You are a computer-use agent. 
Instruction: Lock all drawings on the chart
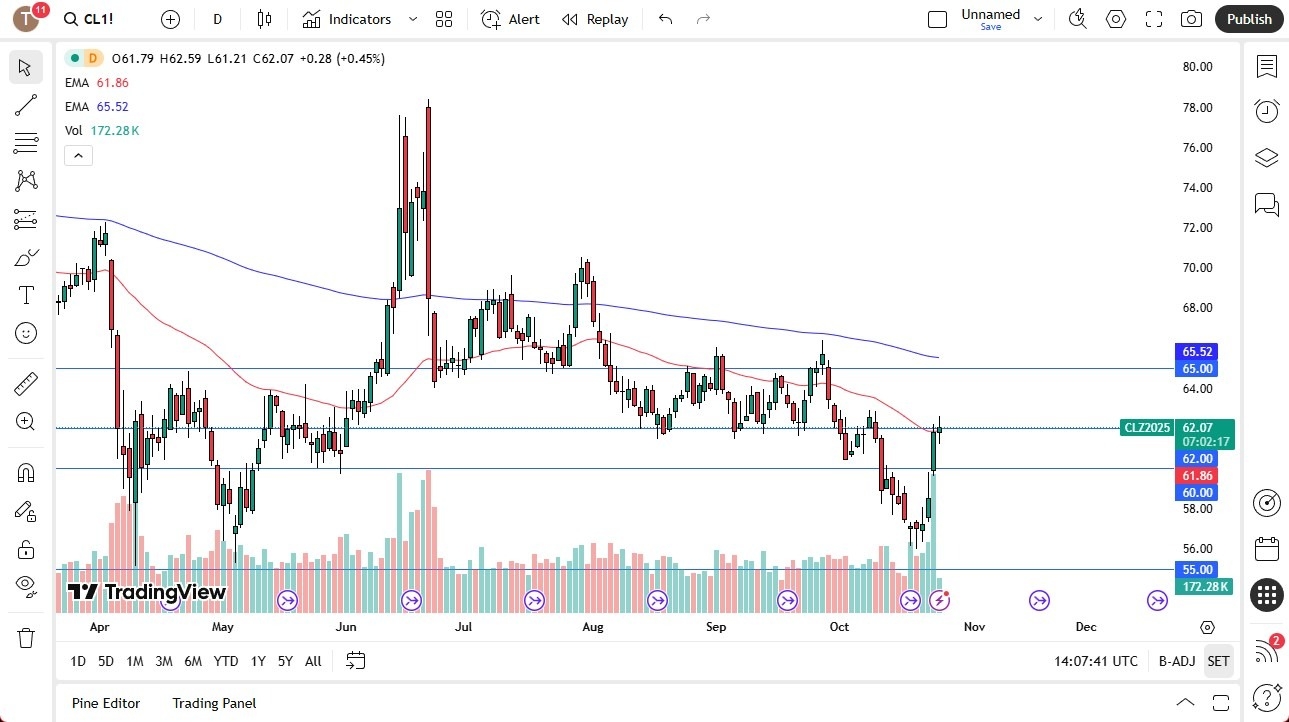[x=26, y=549]
